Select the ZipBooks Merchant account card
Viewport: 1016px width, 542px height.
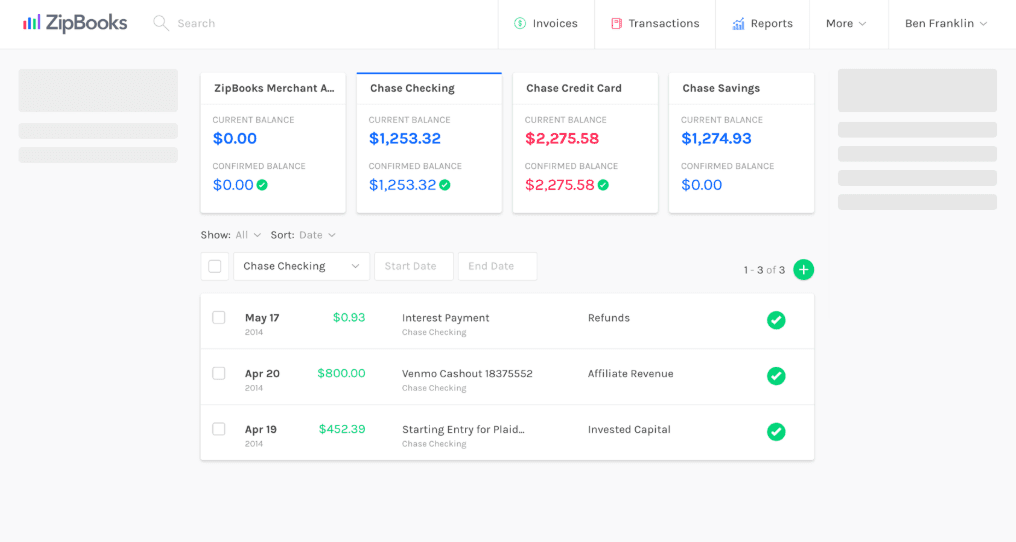tap(273, 143)
